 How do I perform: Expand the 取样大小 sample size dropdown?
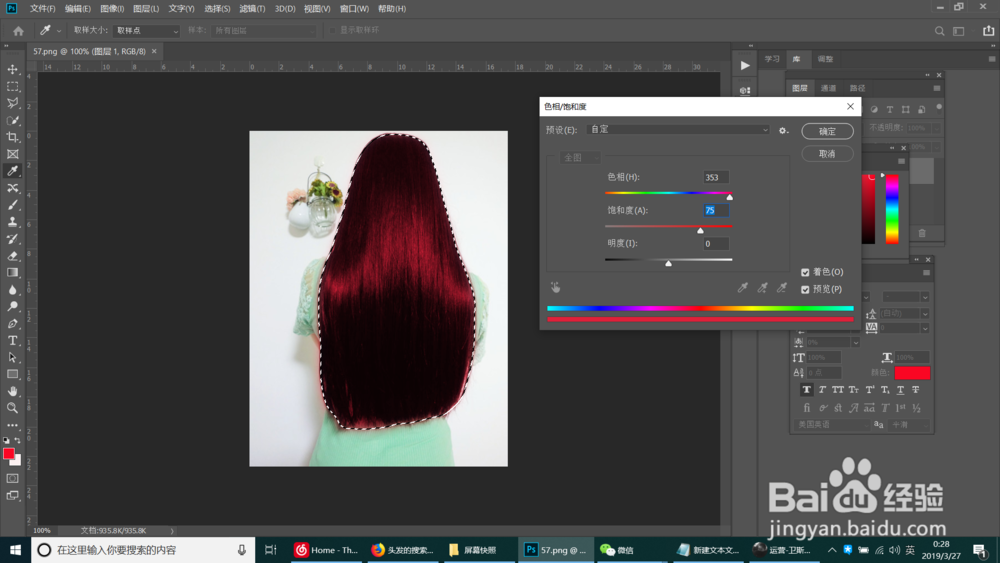point(146,31)
